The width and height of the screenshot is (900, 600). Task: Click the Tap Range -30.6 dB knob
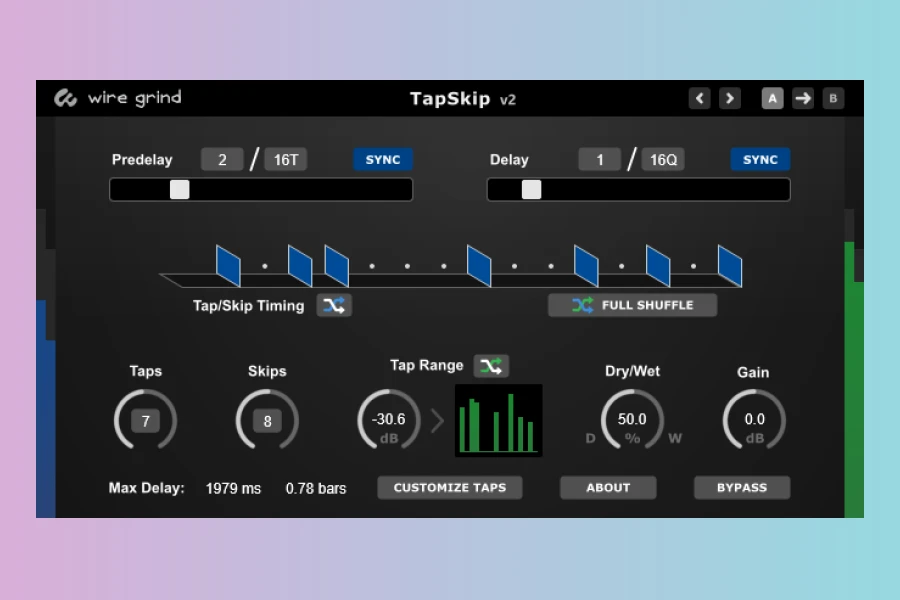389,421
